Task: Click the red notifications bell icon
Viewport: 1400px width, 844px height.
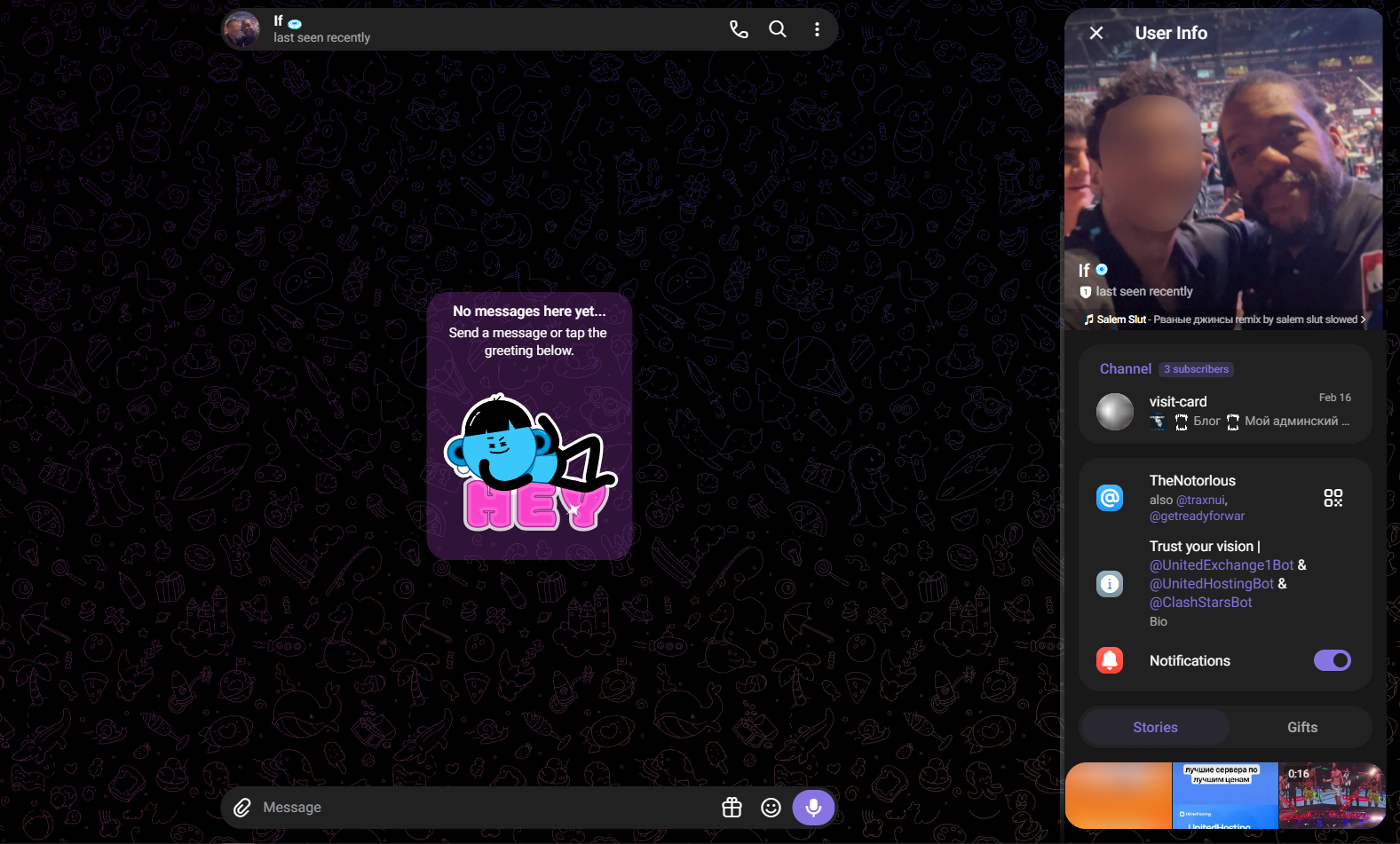Action: (1110, 660)
